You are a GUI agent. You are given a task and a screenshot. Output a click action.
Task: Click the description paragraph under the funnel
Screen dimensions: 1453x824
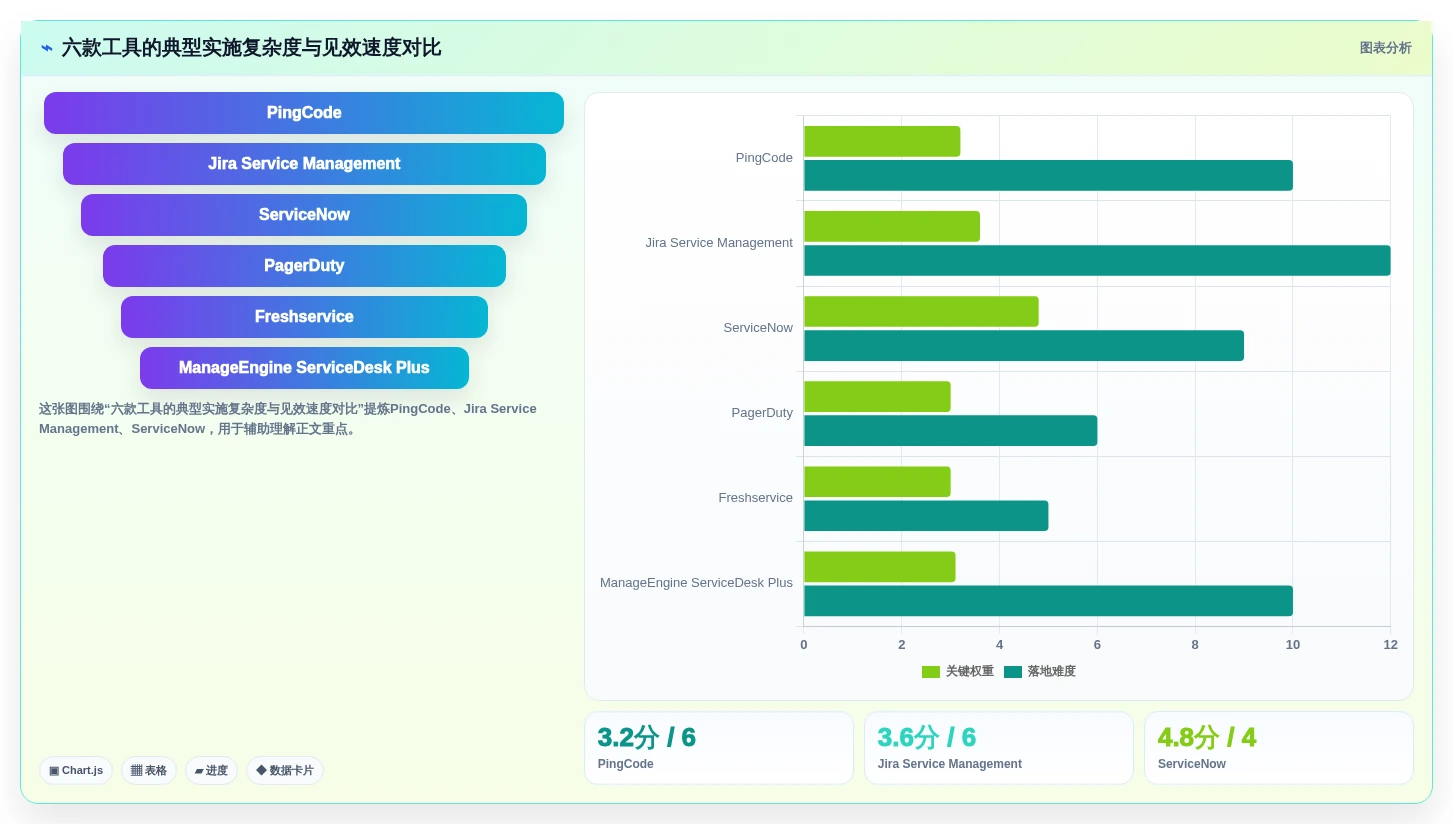pyautogui.click(x=290, y=419)
